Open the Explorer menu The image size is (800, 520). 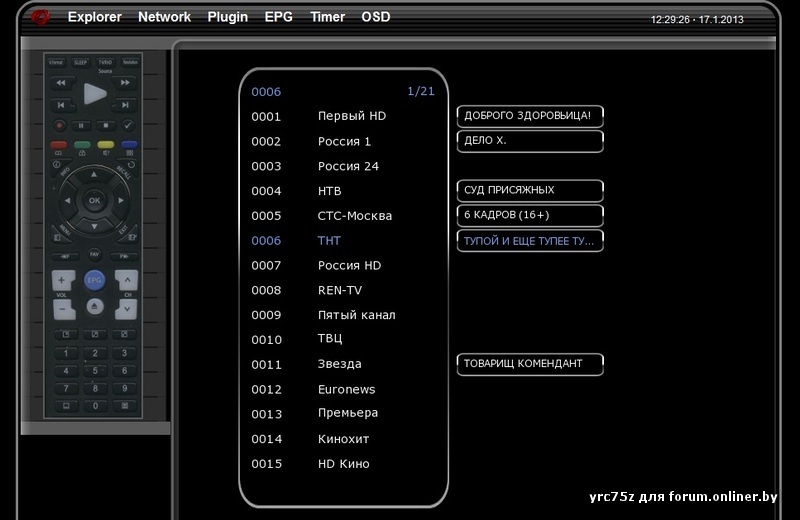pos(95,17)
